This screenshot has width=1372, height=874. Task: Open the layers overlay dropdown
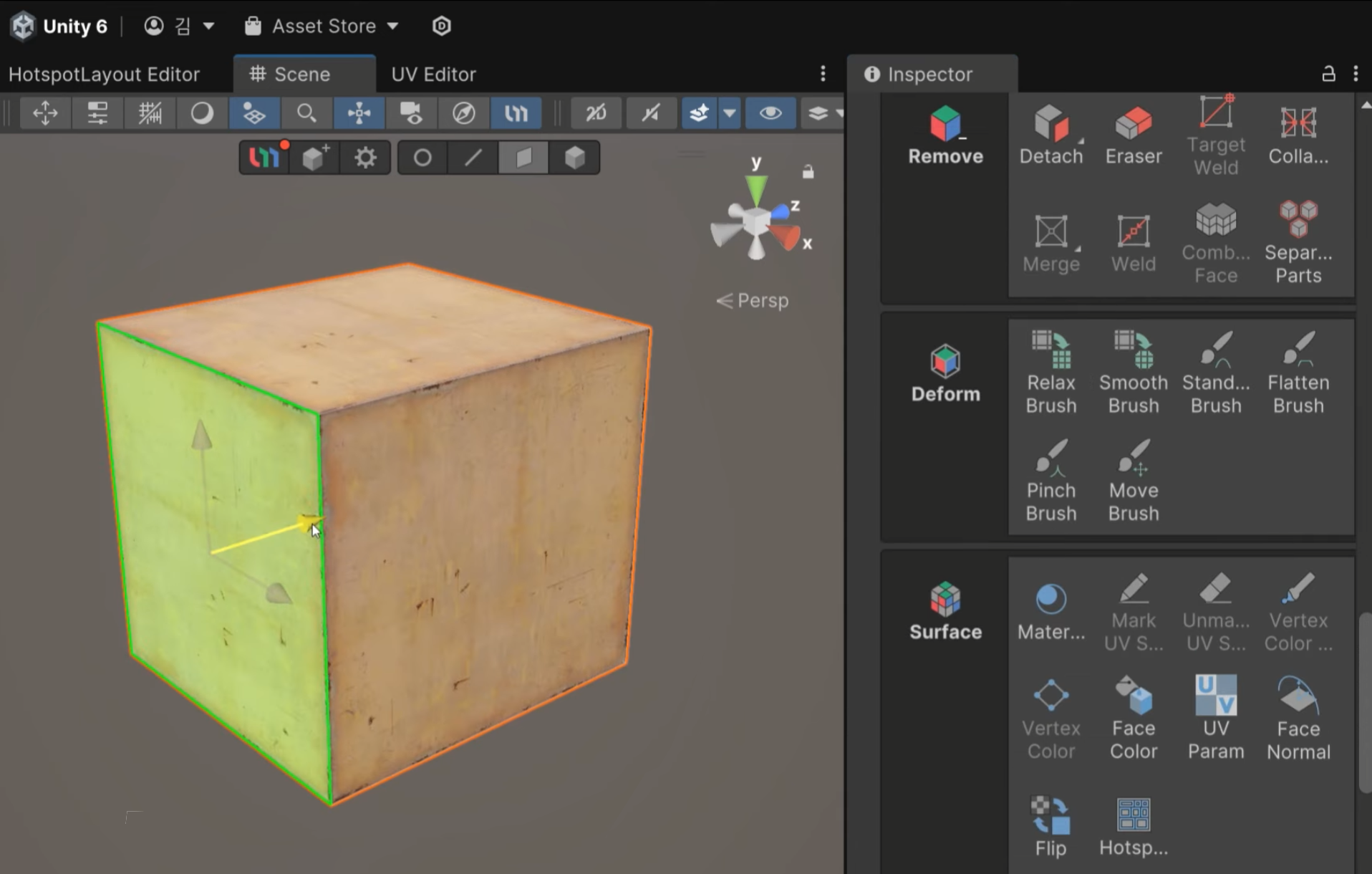pyautogui.click(x=823, y=113)
